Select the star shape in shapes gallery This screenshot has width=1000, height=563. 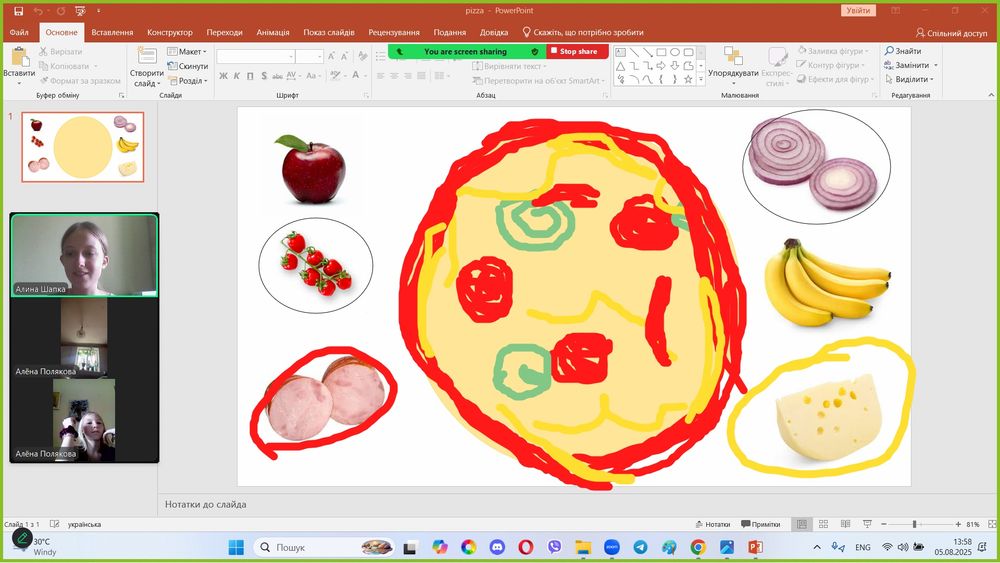pos(688,80)
